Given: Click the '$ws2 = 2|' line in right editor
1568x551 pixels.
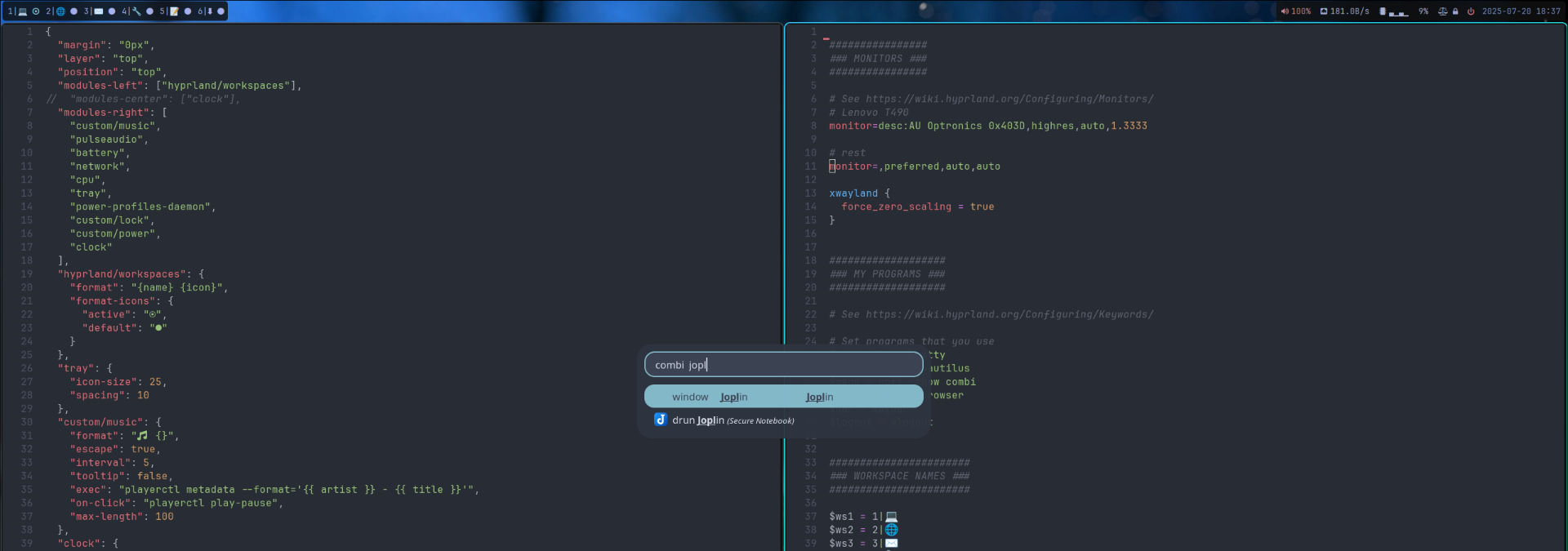Looking at the screenshot, I should (863, 530).
